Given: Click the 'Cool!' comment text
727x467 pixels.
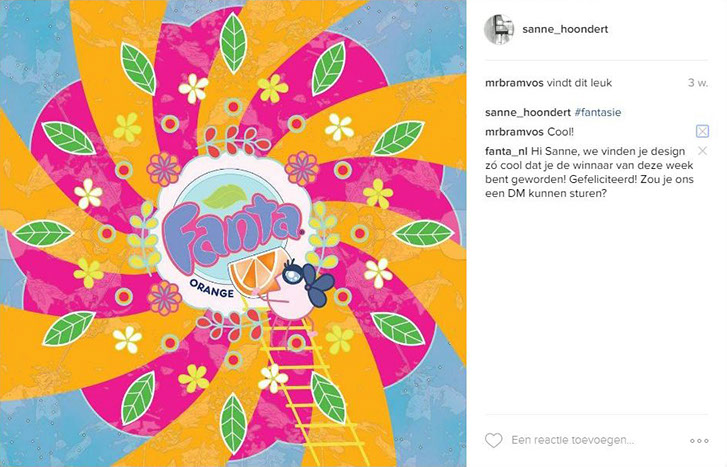Looking at the screenshot, I should (x=561, y=132).
